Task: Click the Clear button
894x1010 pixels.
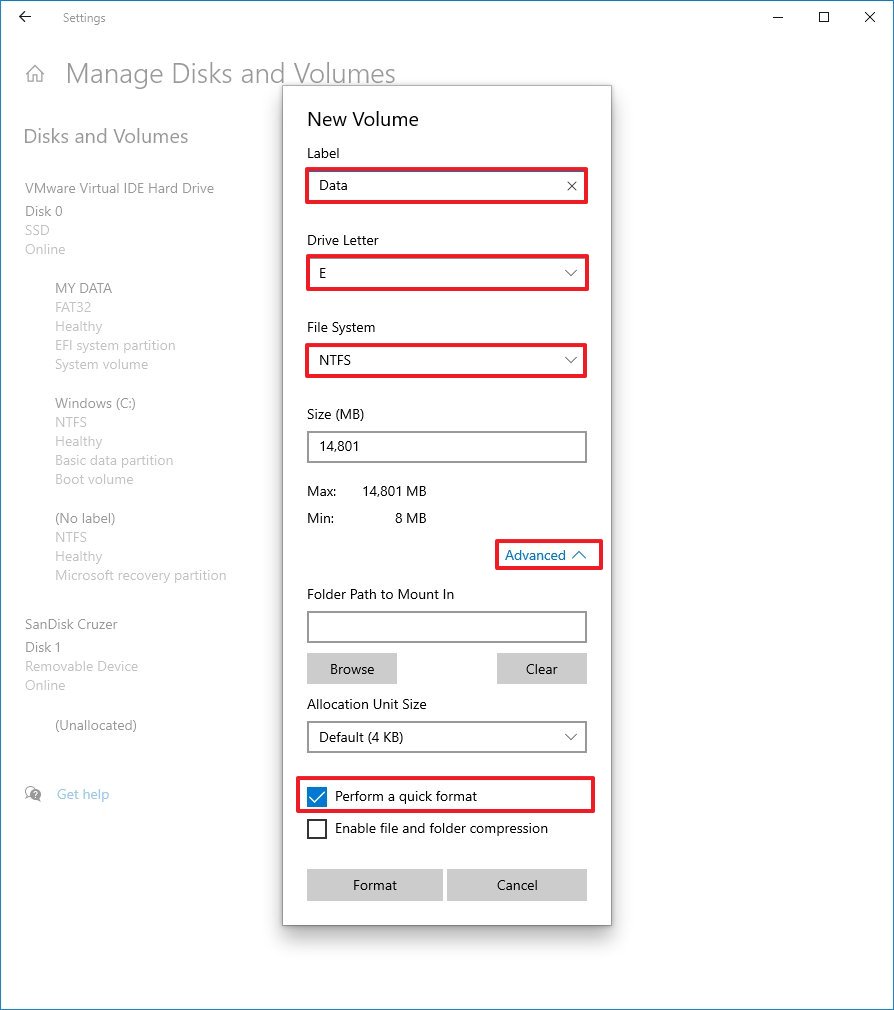Action: tap(541, 669)
